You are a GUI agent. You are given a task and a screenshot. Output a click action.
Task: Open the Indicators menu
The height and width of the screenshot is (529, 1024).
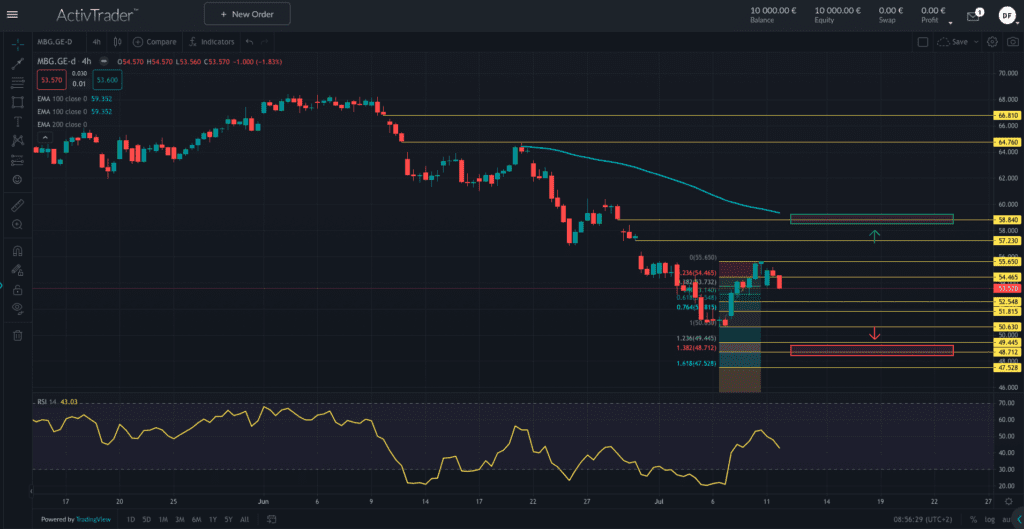(x=211, y=42)
